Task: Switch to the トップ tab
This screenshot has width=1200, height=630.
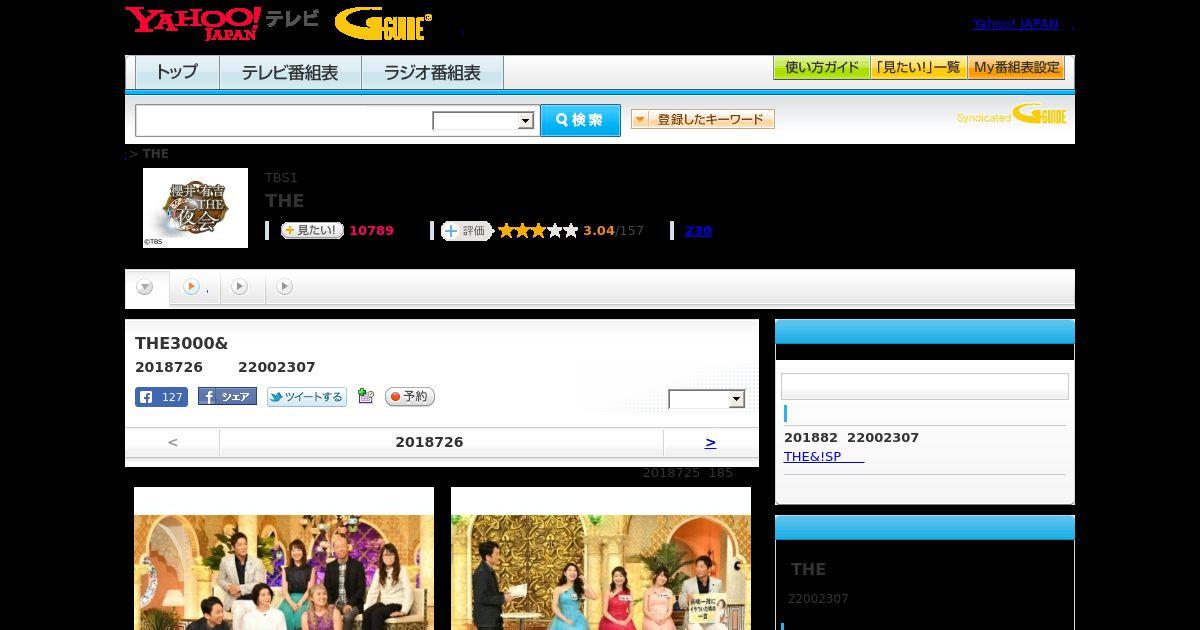Action: pyautogui.click(x=177, y=73)
